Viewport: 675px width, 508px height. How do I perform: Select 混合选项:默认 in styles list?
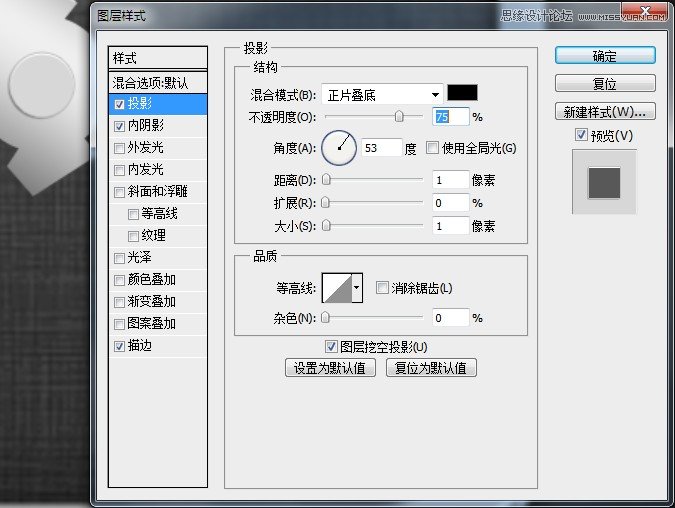(158, 82)
